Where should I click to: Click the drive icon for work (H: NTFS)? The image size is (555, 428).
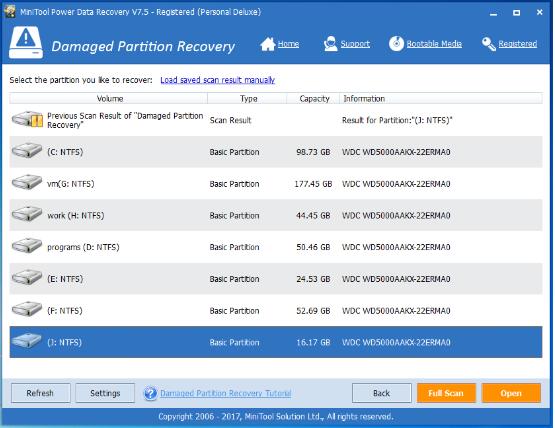pyautogui.click(x=27, y=215)
